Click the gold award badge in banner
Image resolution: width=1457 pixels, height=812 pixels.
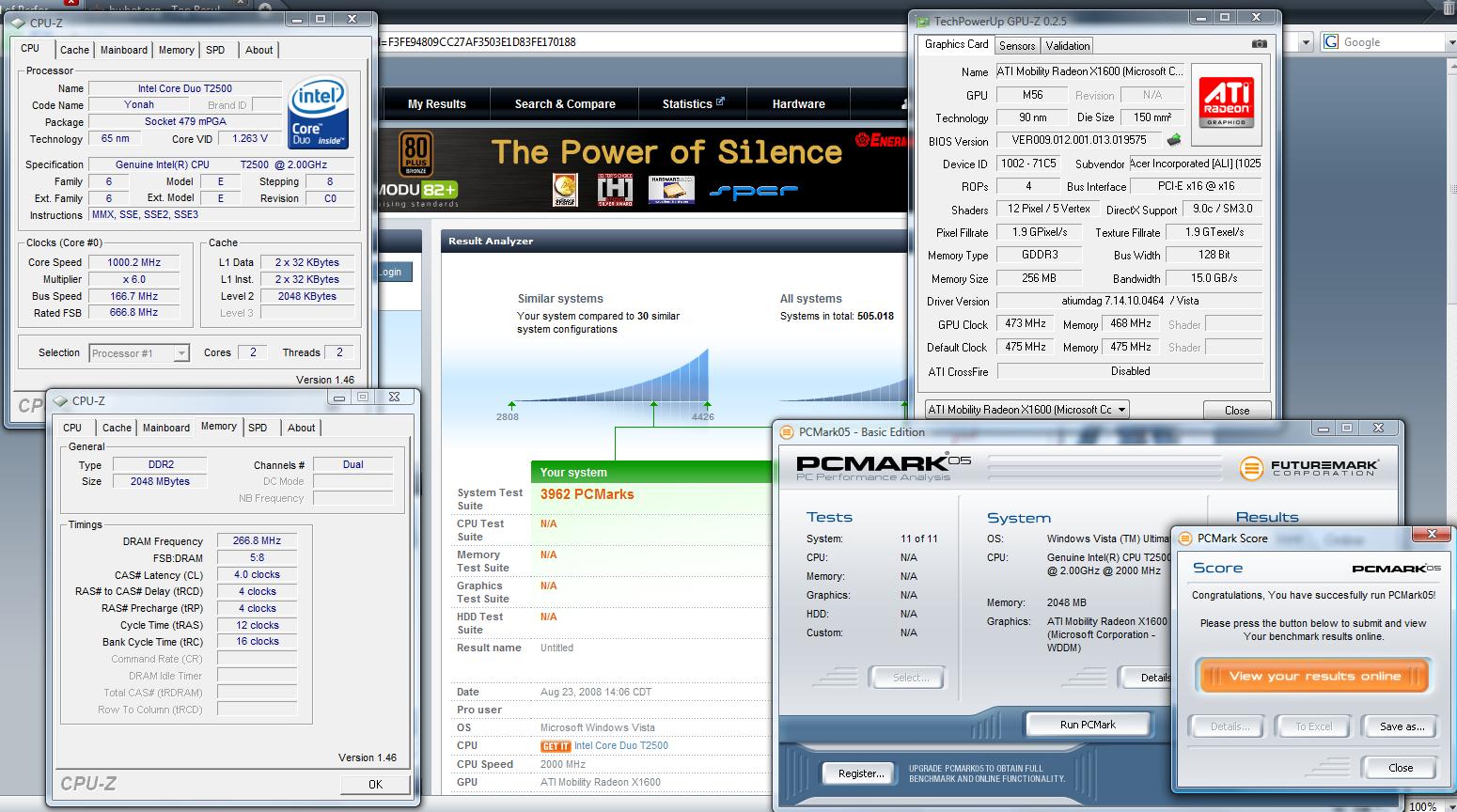click(x=565, y=189)
